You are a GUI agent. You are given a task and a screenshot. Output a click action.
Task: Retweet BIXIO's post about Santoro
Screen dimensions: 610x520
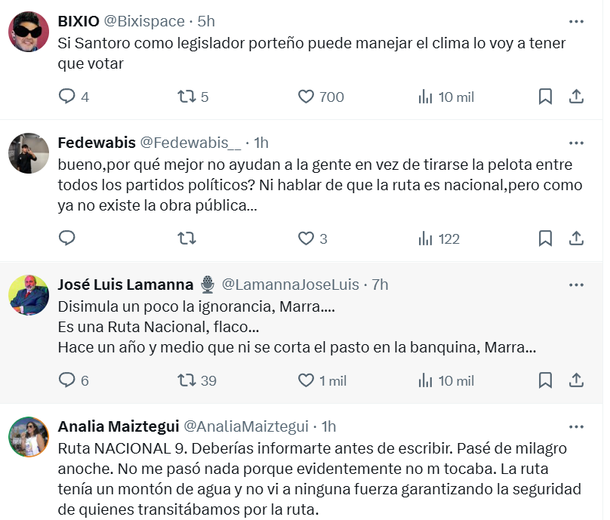[186, 97]
